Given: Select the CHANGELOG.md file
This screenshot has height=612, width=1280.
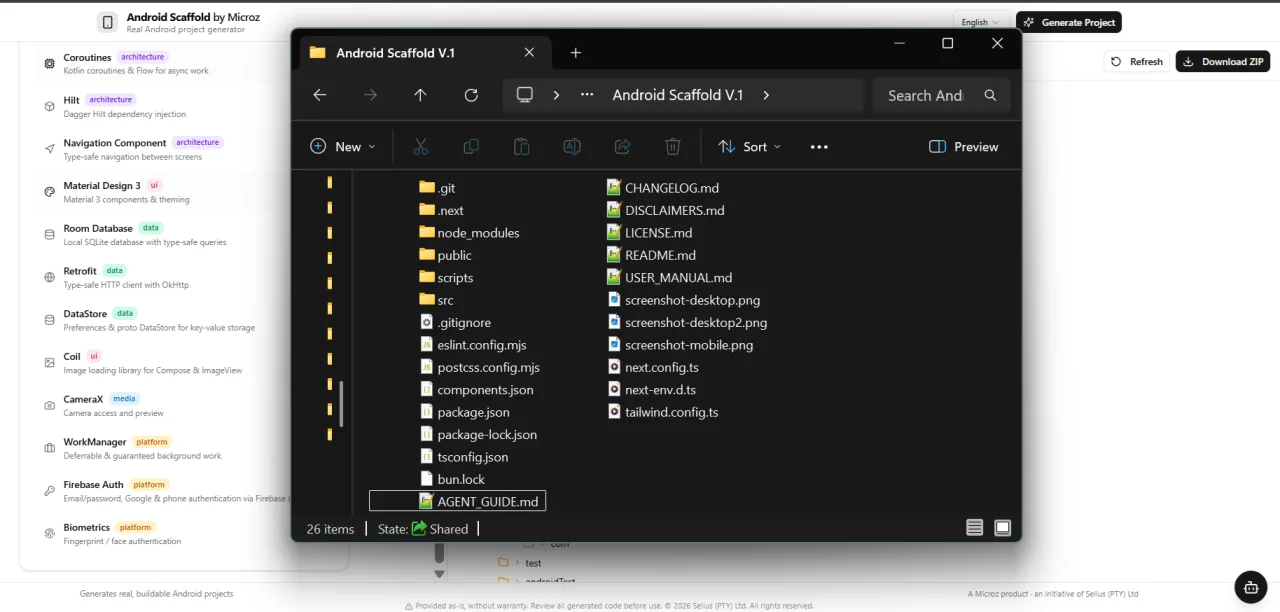Looking at the screenshot, I should [663, 188].
